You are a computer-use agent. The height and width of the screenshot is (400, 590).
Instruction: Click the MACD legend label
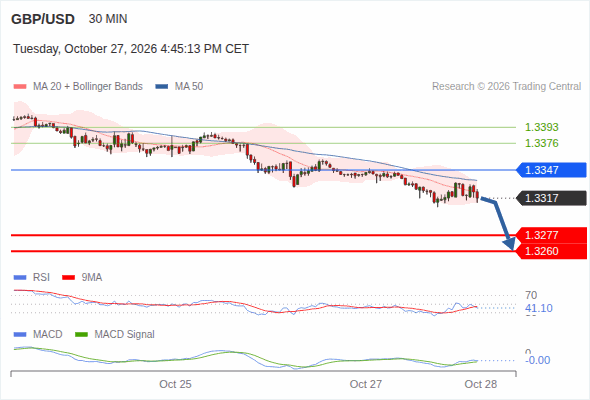pos(48,335)
